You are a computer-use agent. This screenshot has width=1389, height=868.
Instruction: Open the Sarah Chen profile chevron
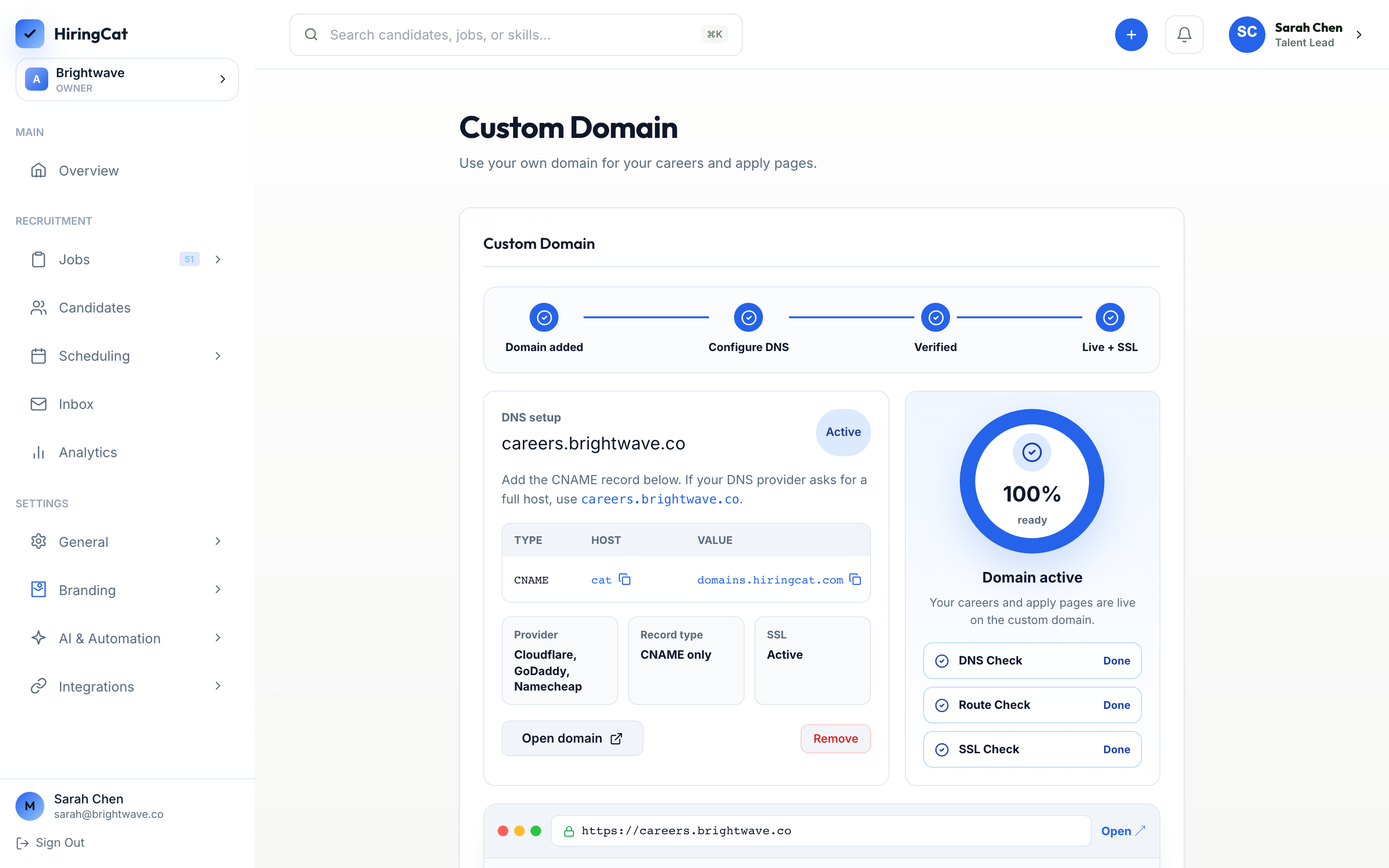pos(1359,34)
